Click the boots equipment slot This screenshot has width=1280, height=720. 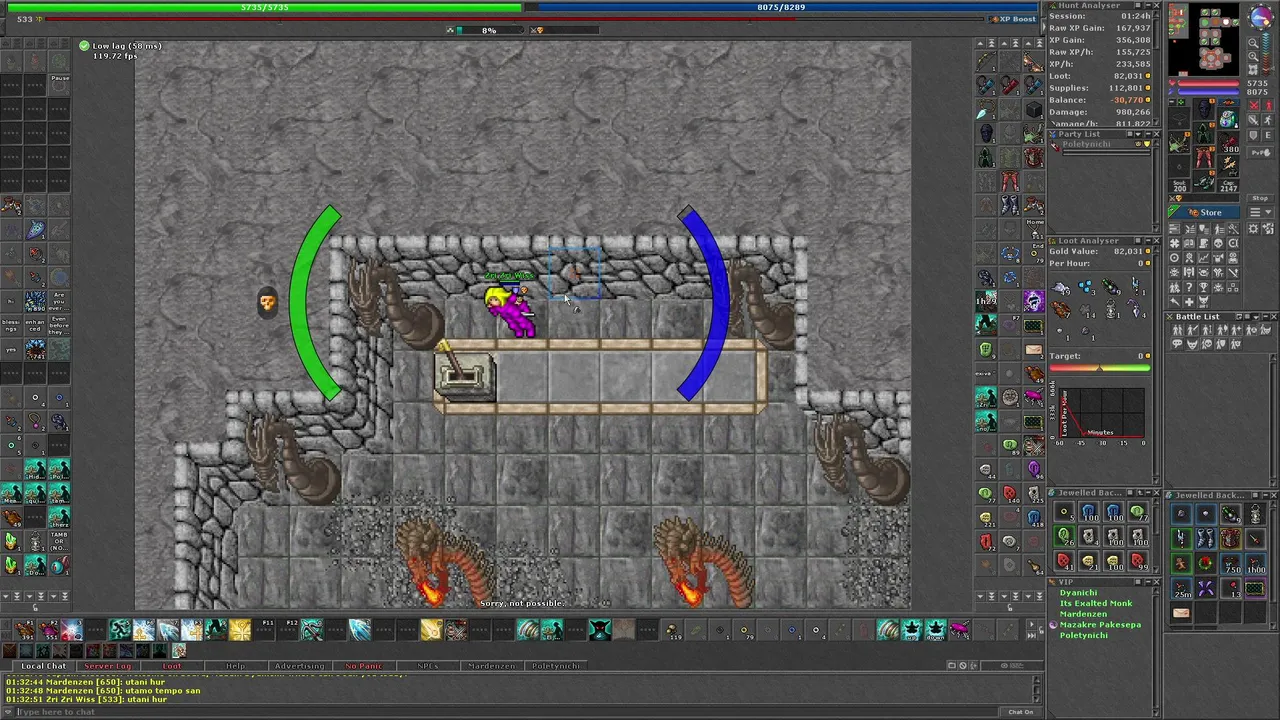[1203, 182]
